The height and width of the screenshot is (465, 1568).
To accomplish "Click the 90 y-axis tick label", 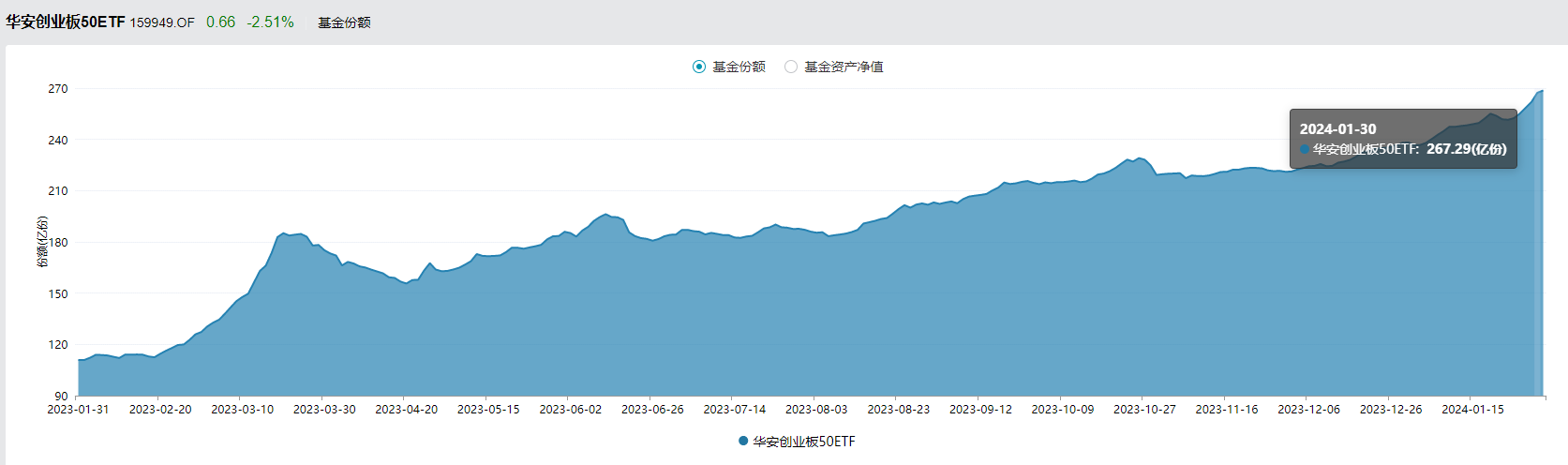I will point(61,396).
